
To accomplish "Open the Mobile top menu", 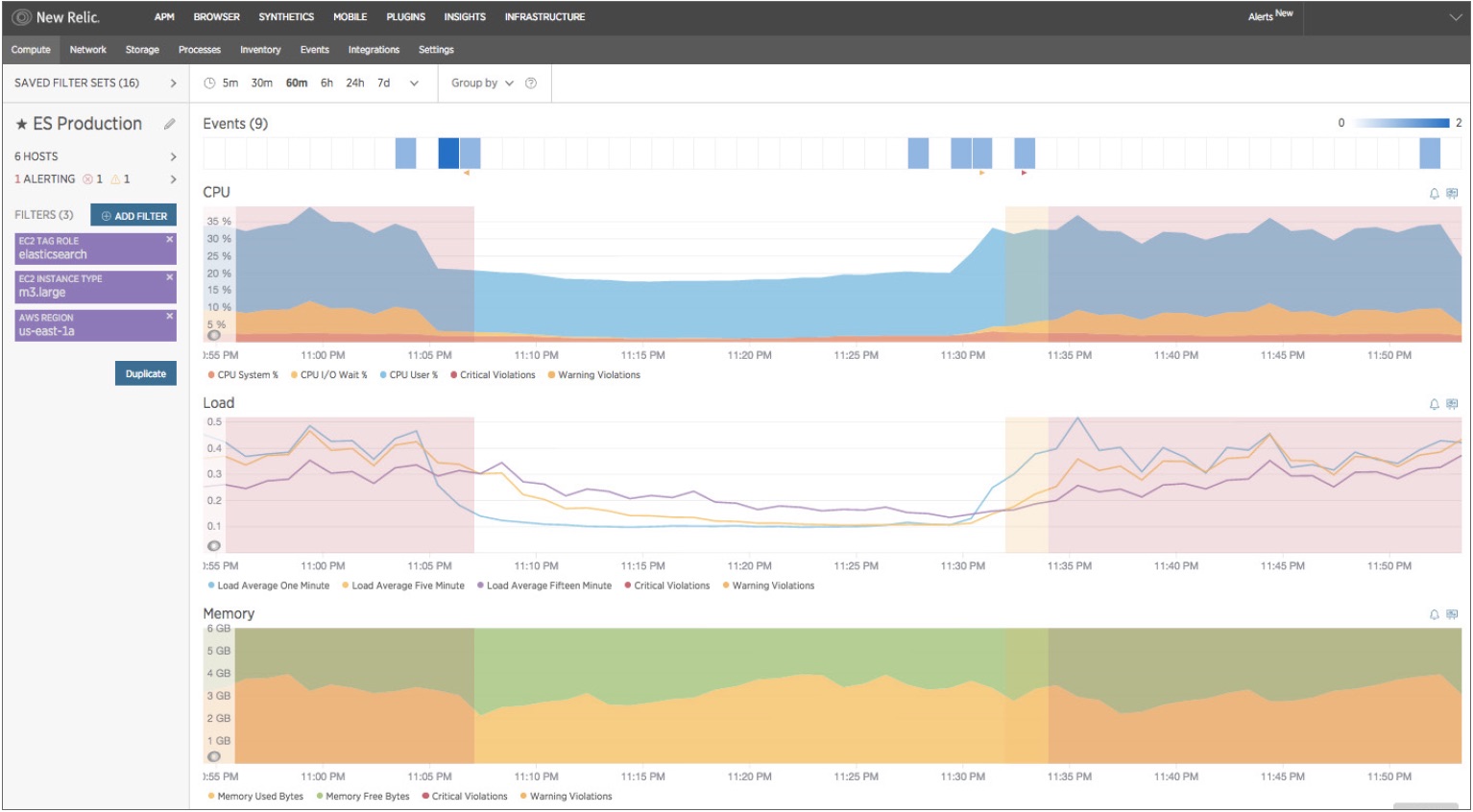I will point(350,17).
